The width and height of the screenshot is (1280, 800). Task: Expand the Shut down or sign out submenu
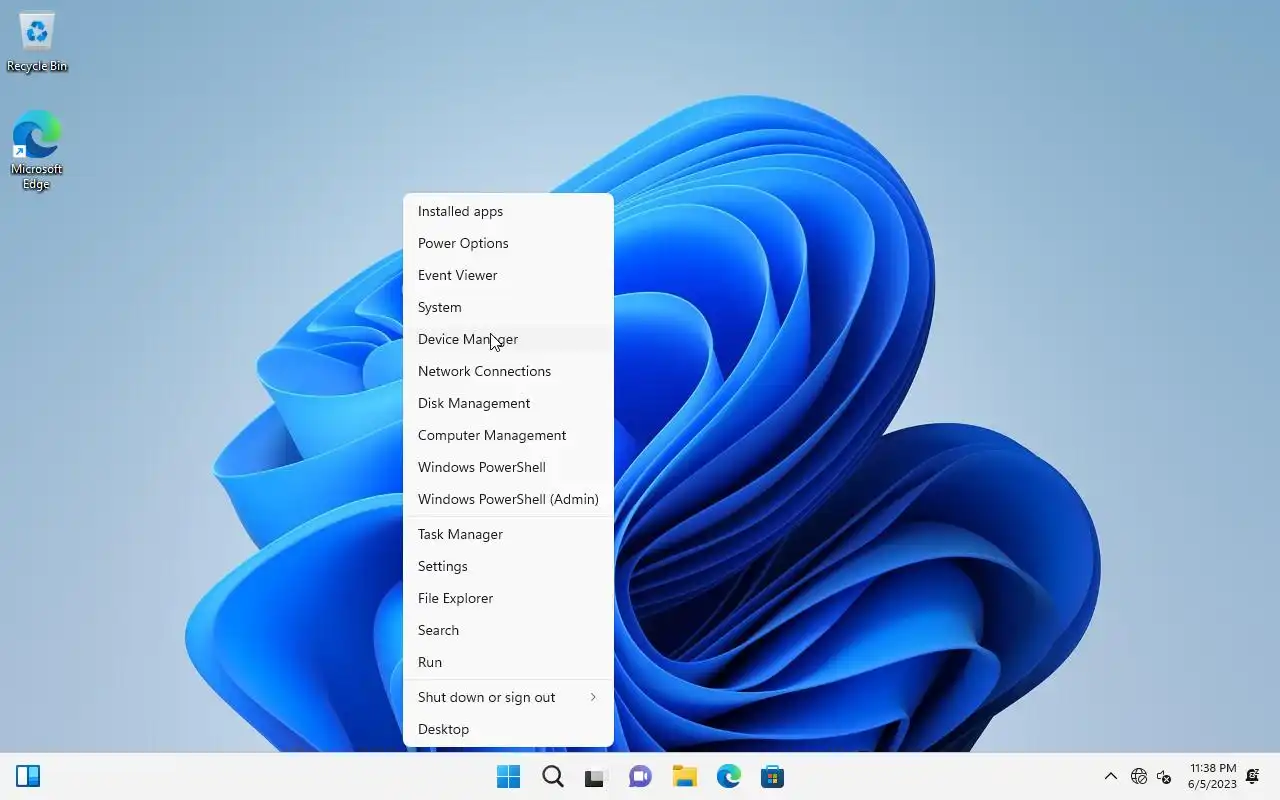(508, 697)
